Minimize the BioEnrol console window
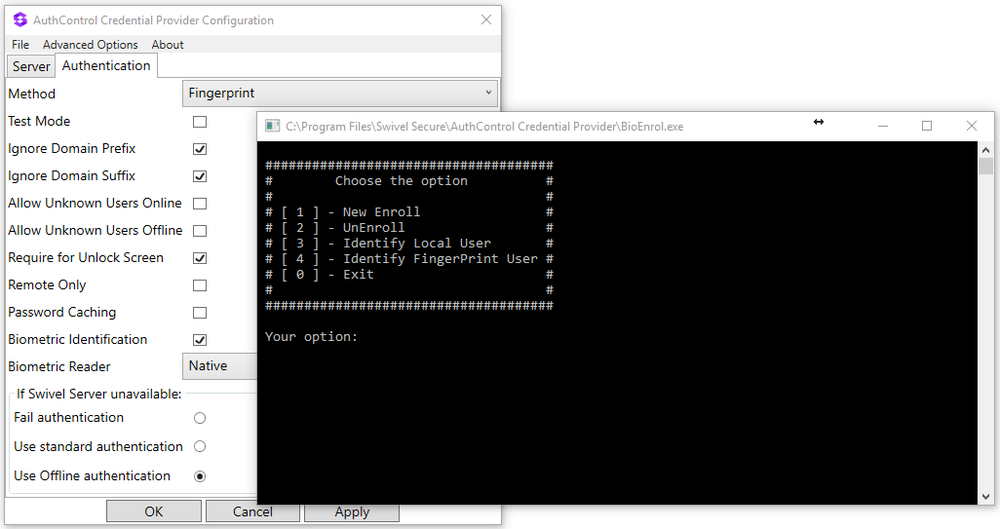 (882, 126)
